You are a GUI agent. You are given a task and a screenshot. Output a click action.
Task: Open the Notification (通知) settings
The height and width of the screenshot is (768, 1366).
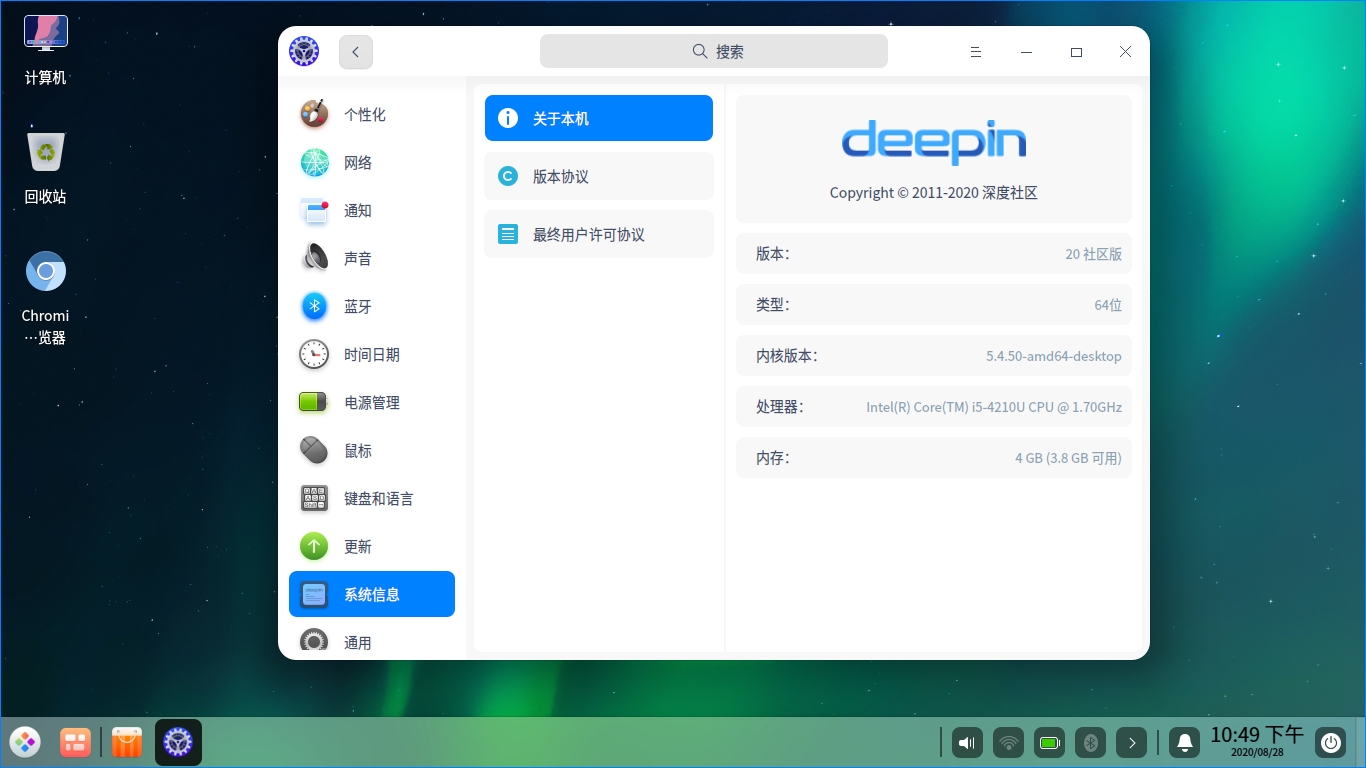pos(358,211)
